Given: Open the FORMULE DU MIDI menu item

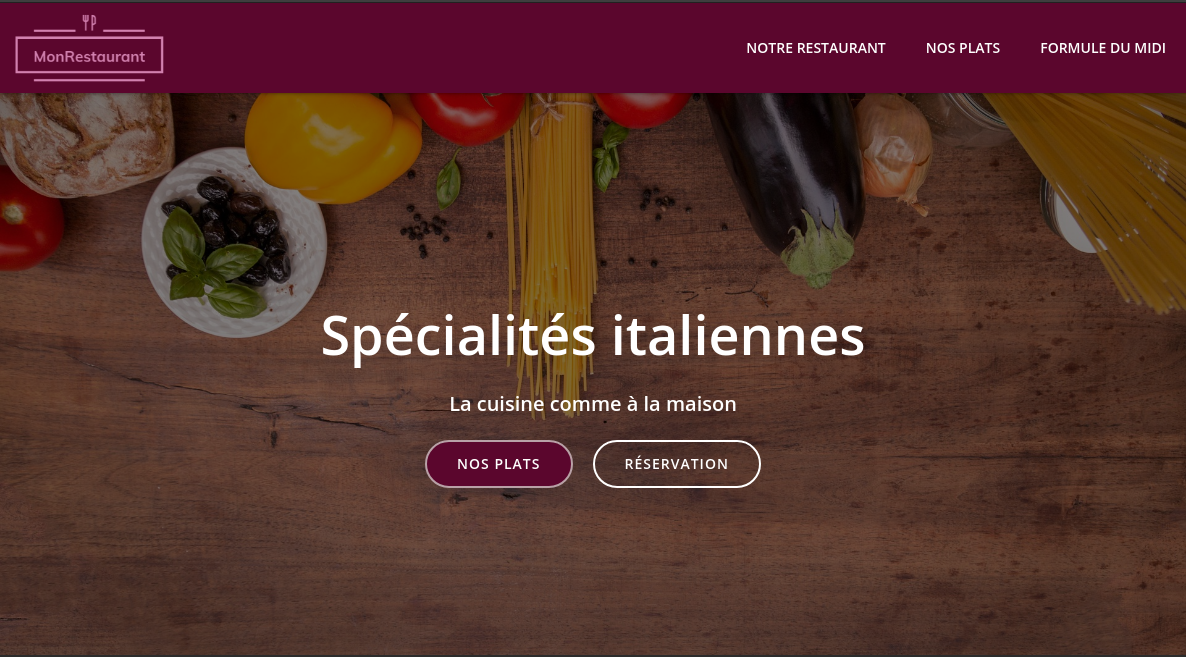Looking at the screenshot, I should 1102,48.
